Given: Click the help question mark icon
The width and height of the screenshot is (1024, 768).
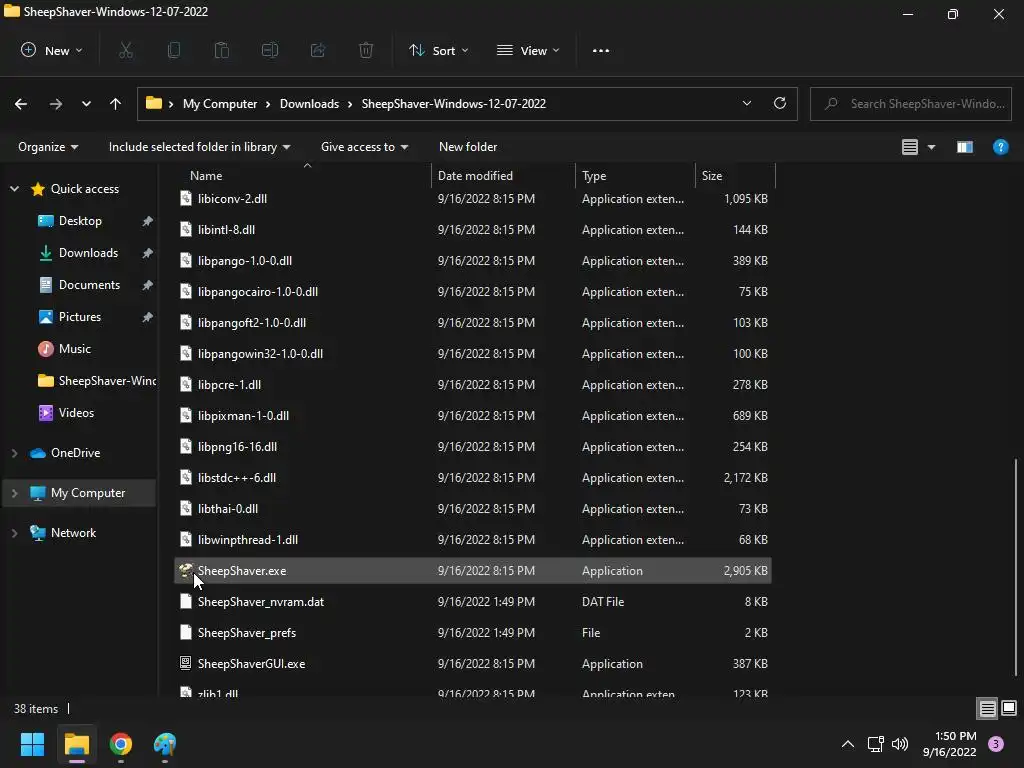Looking at the screenshot, I should point(1000,147).
